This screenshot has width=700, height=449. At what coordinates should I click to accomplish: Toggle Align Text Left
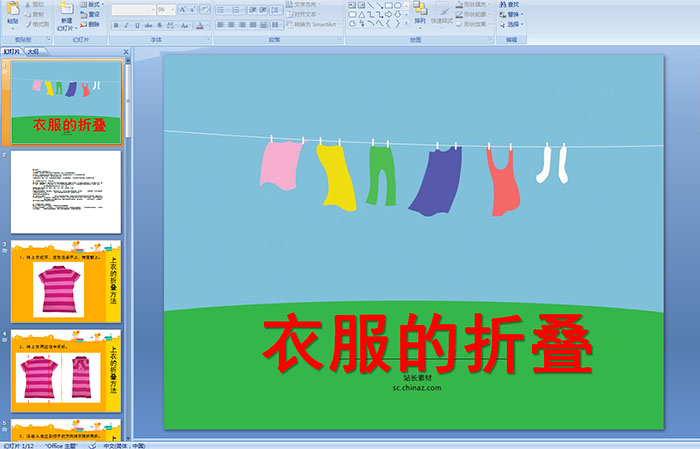pyautogui.click(x=221, y=25)
